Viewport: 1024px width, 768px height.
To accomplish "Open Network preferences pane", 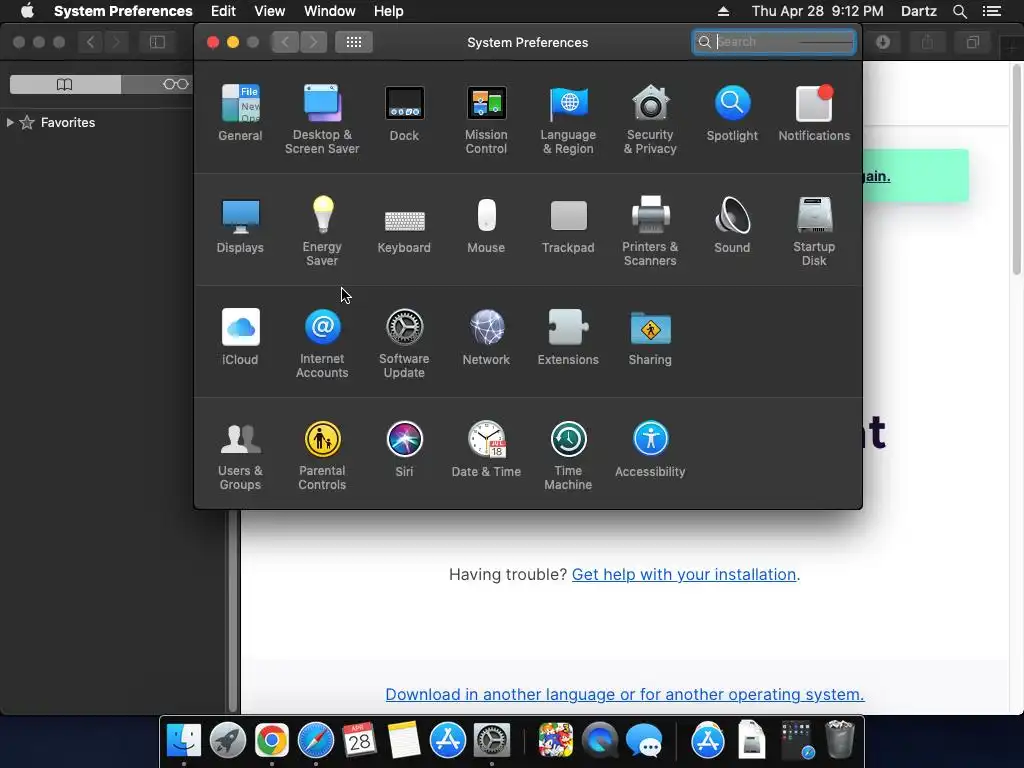I will [486, 338].
